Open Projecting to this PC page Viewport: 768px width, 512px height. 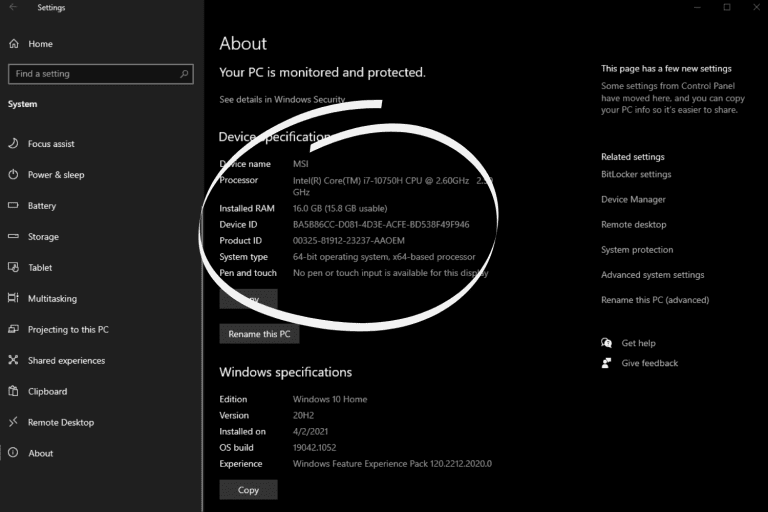coord(68,330)
